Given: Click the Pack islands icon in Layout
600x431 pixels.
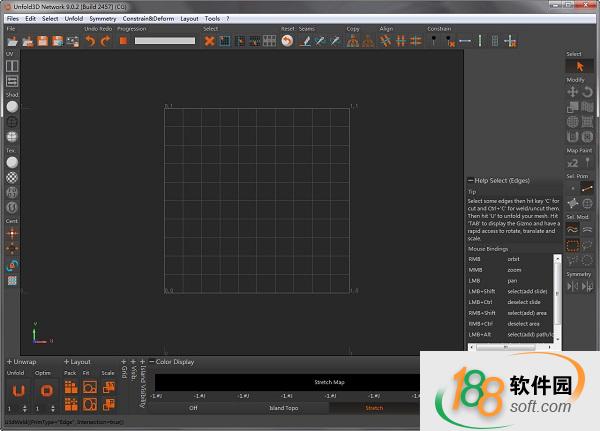Looking at the screenshot, I should point(71,389).
